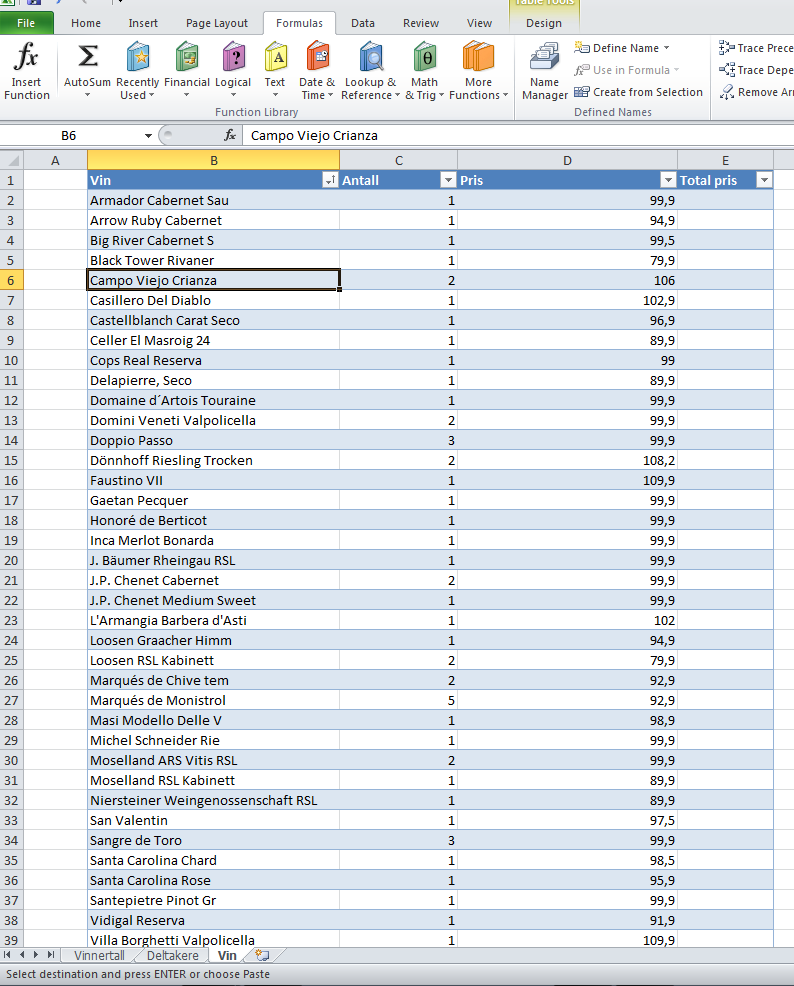Open Recently Used functions
Screen dimensions: 794x986
click(x=138, y=70)
